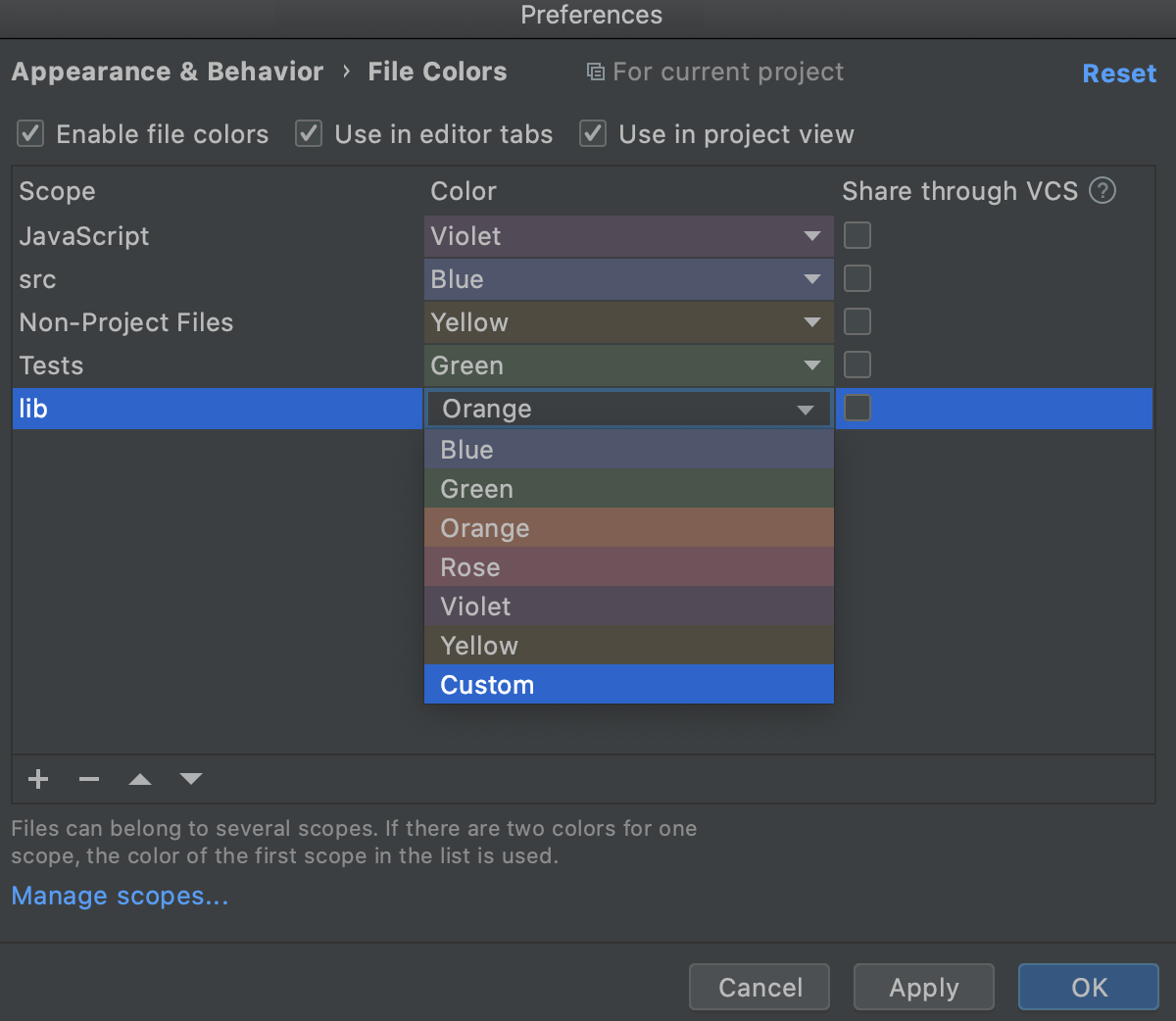Choose Yellow in the color list
The width and height of the screenshot is (1176, 1021).
pyautogui.click(x=629, y=646)
